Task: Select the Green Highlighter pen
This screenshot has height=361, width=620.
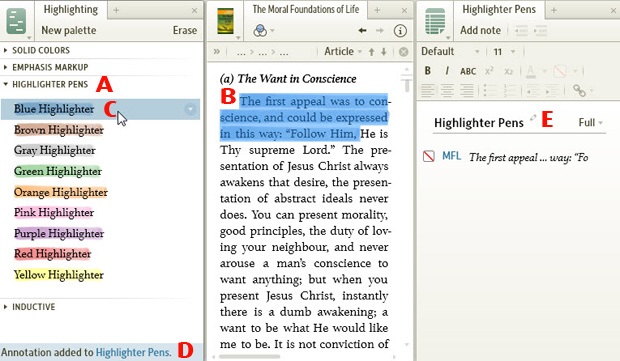Action: point(58,171)
